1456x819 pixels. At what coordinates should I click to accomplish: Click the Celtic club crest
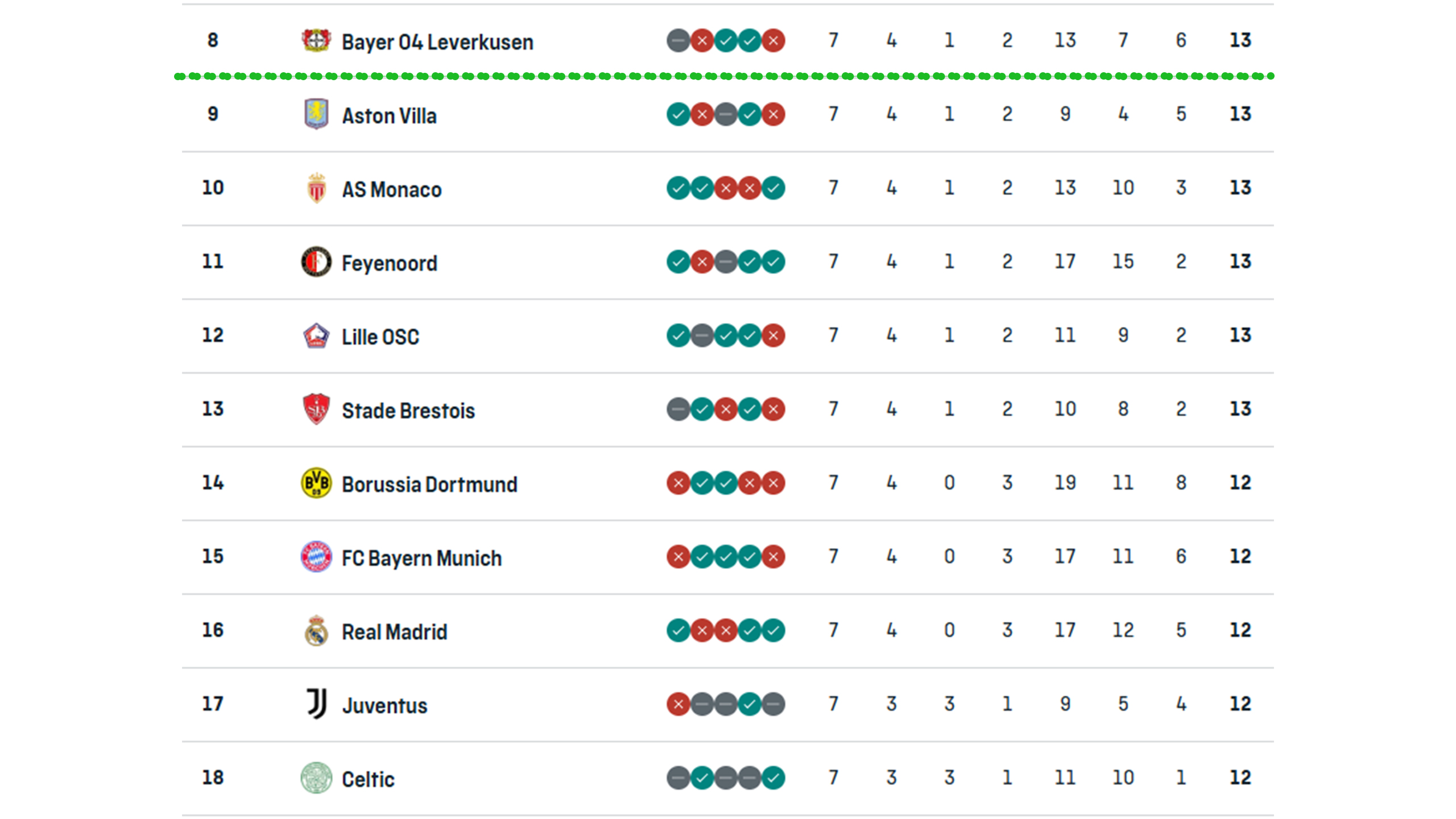click(x=316, y=777)
